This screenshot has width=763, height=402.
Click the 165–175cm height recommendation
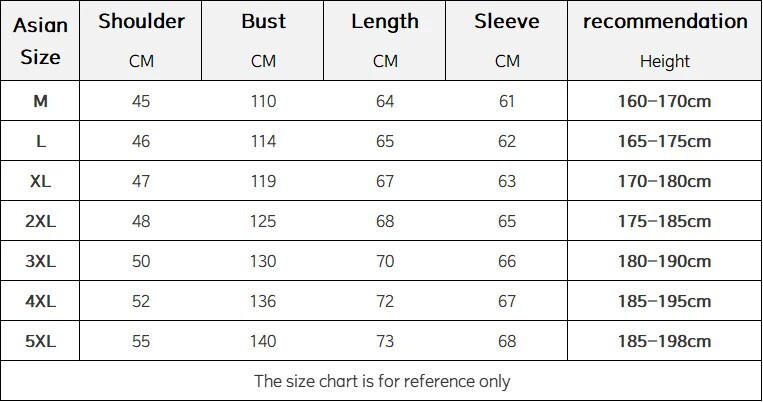[x=665, y=141]
